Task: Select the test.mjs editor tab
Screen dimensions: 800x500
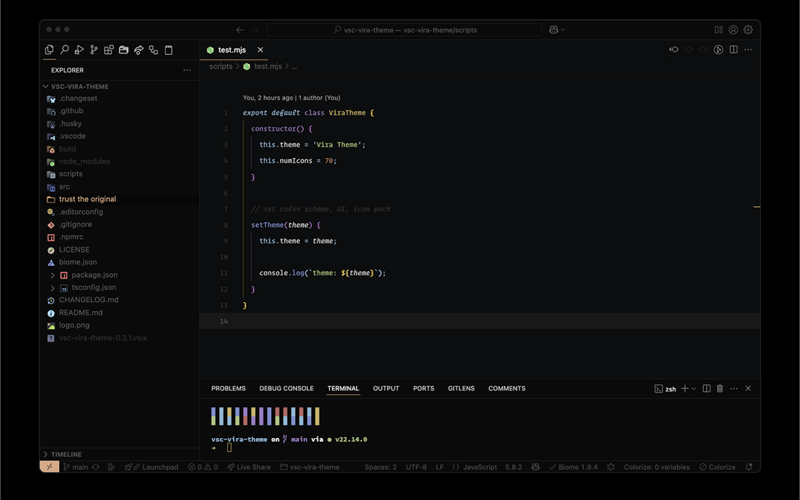Action: point(234,50)
